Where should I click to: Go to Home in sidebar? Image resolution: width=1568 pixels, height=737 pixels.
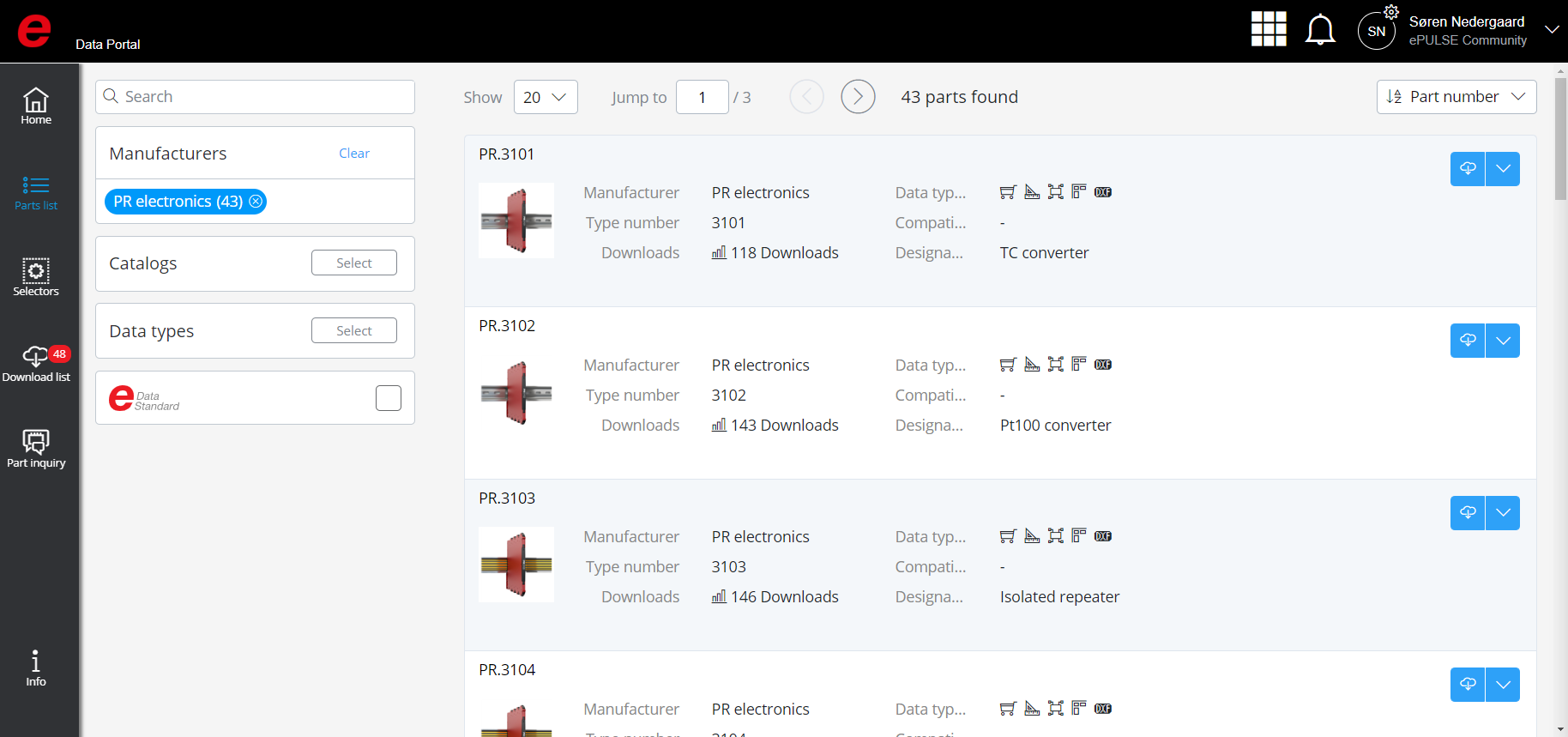(x=36, y=106)
